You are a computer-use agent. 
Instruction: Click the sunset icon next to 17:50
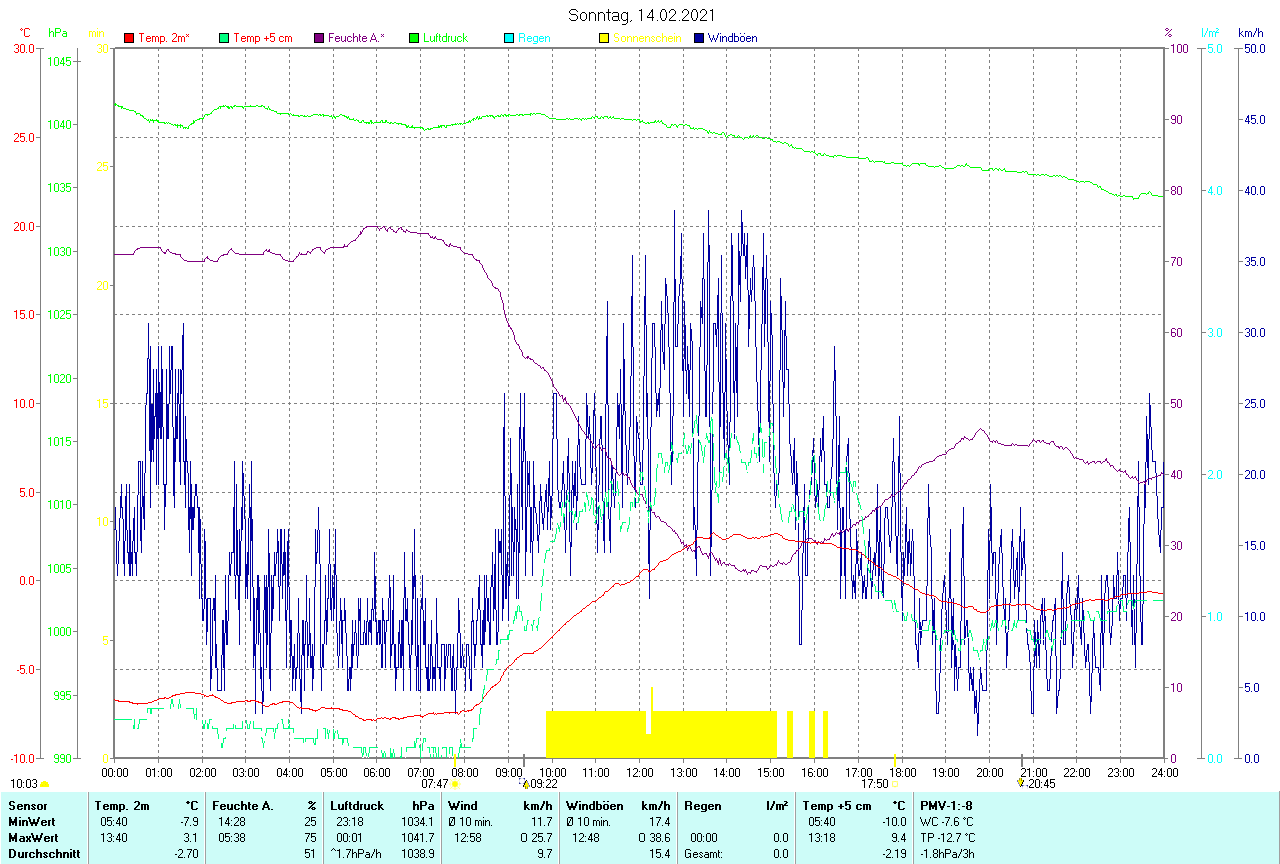894,784
